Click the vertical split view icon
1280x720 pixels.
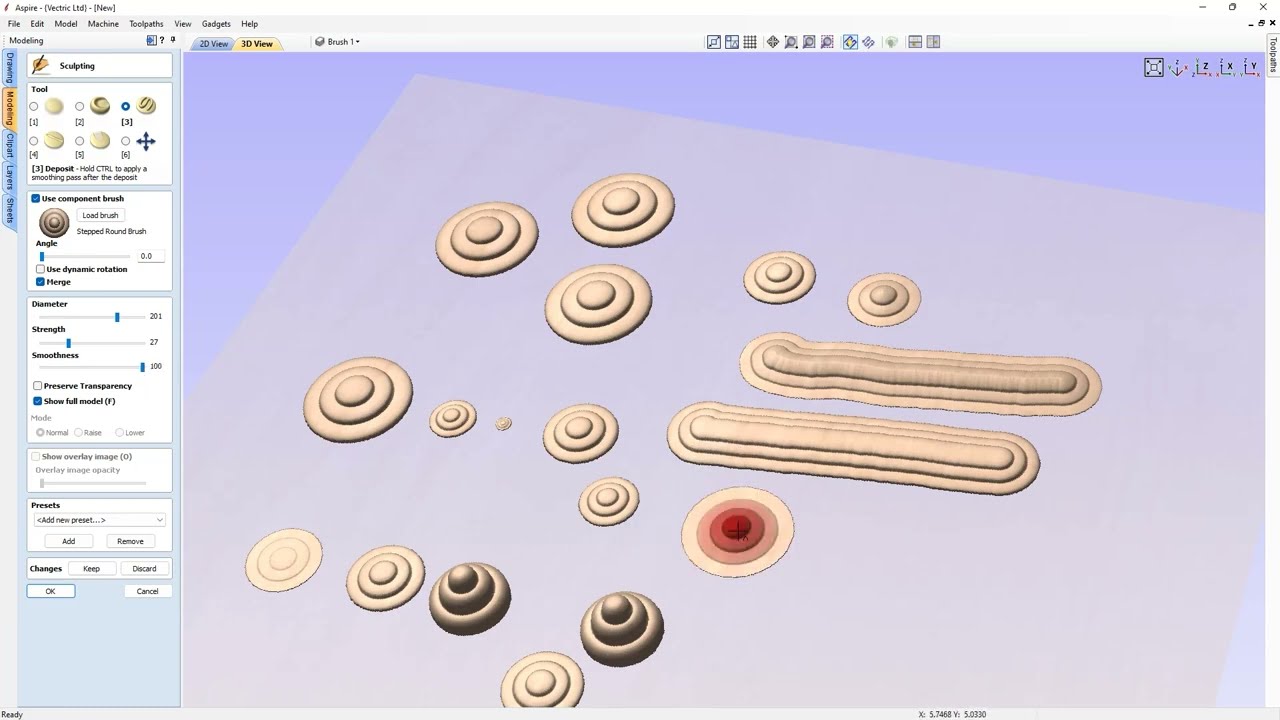(933, 42)
